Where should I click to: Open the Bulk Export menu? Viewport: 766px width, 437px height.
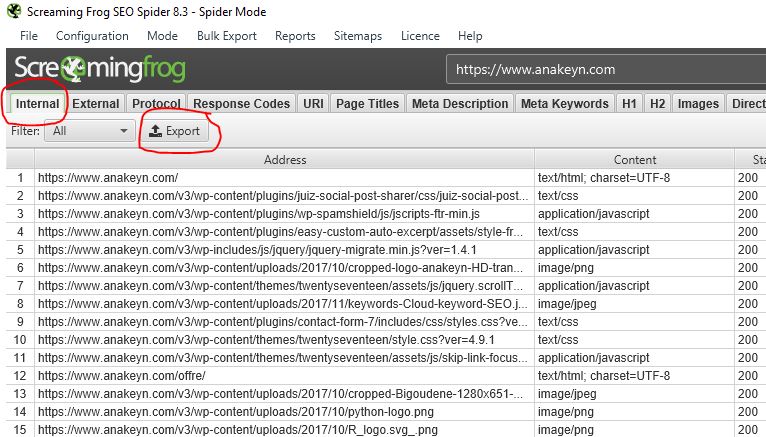(227, 36)
